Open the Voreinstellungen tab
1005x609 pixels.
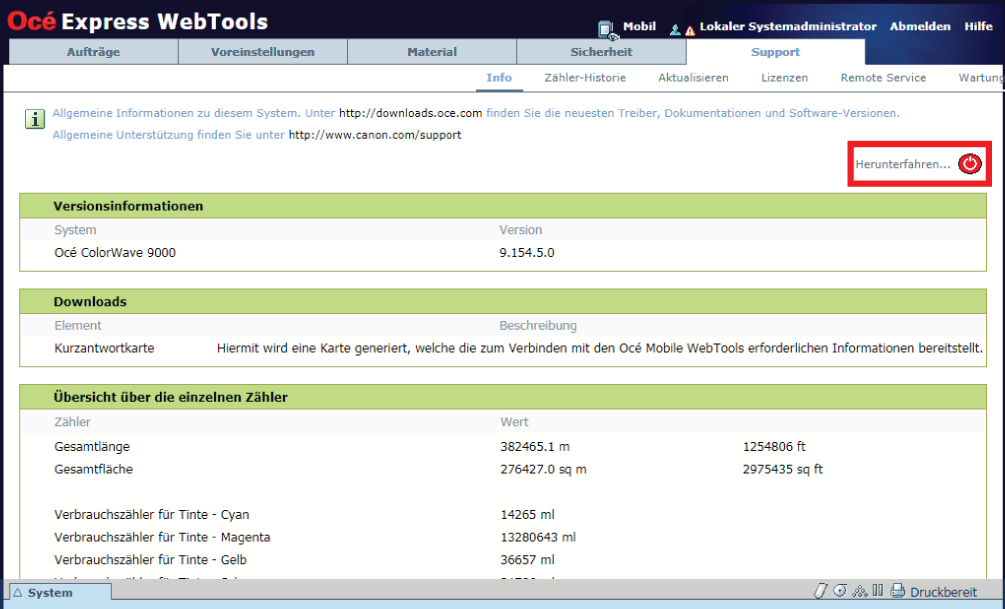(x=263, y=52)
